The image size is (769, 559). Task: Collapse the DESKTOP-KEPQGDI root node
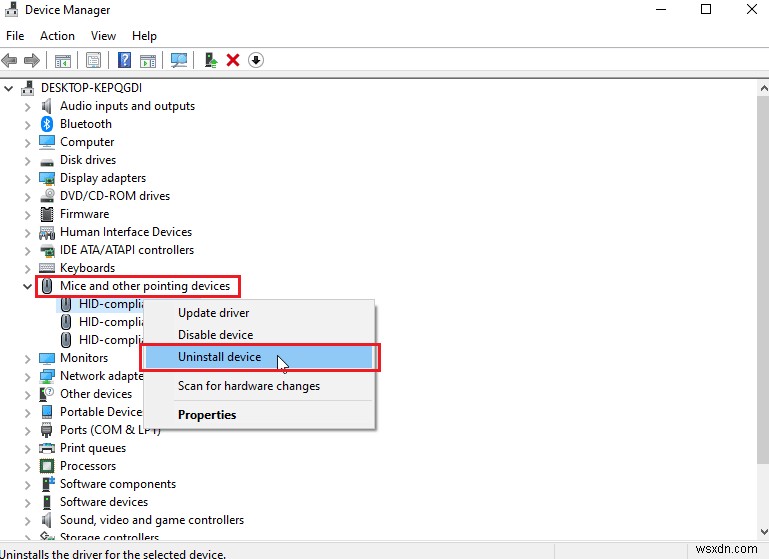[8, 88]
